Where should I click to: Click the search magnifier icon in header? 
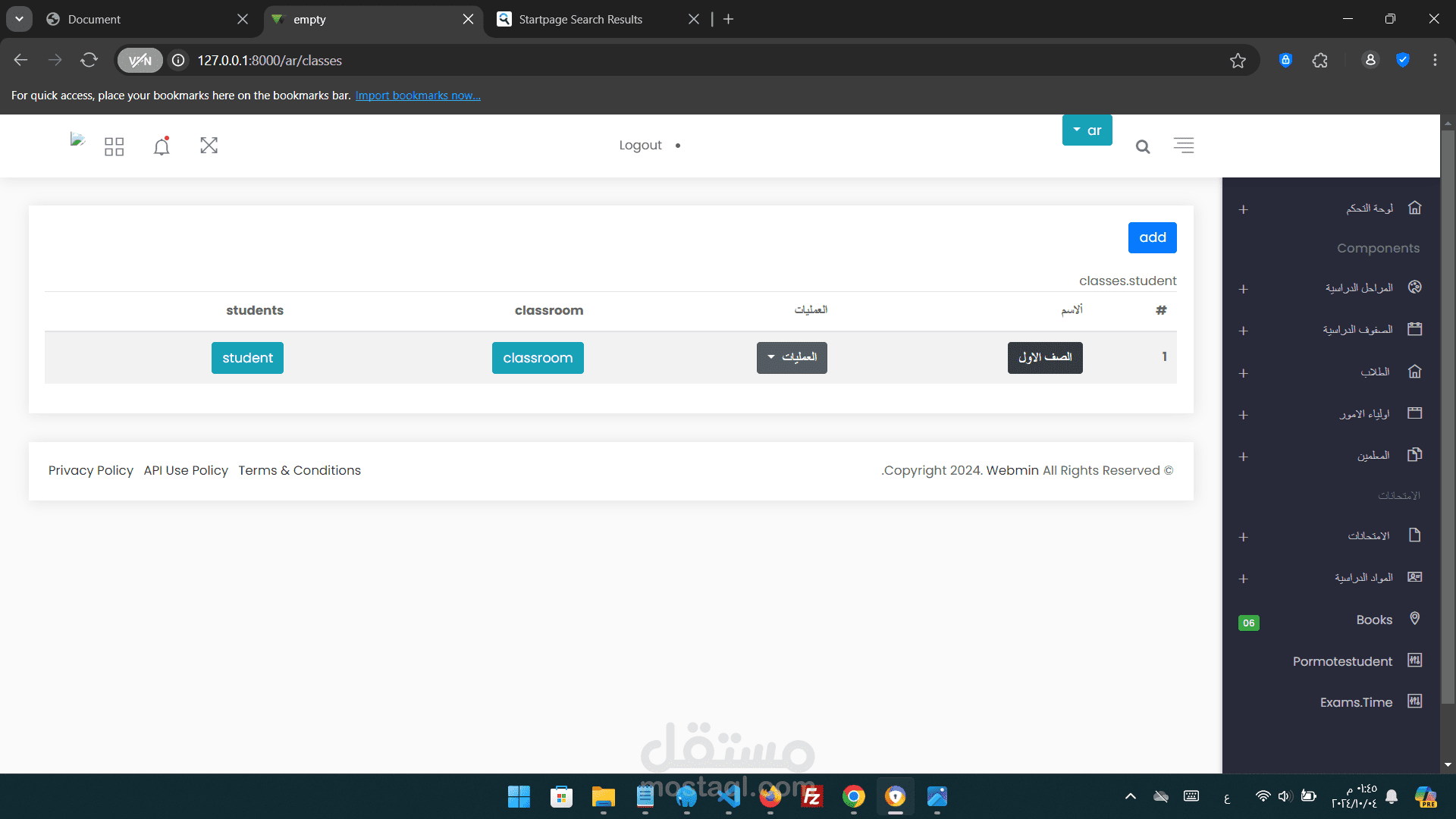pyautogui.click(x=1143, y=147)
